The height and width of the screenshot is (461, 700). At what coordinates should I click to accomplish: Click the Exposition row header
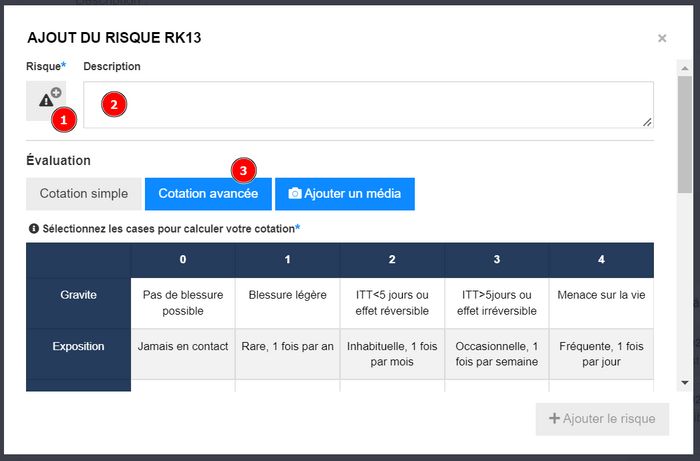coord(79,354)
